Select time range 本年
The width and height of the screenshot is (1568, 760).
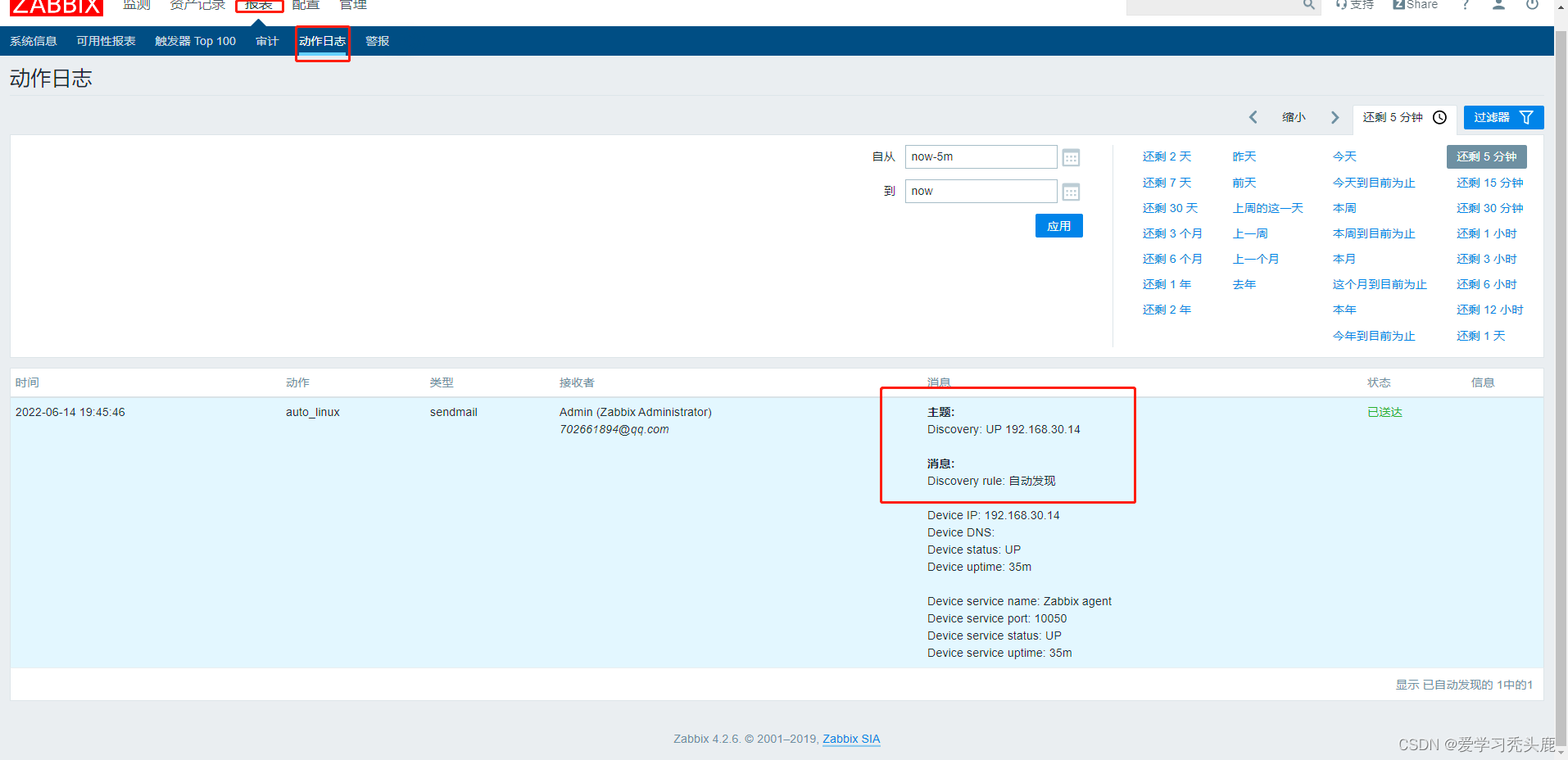[x=1344, y=310]
